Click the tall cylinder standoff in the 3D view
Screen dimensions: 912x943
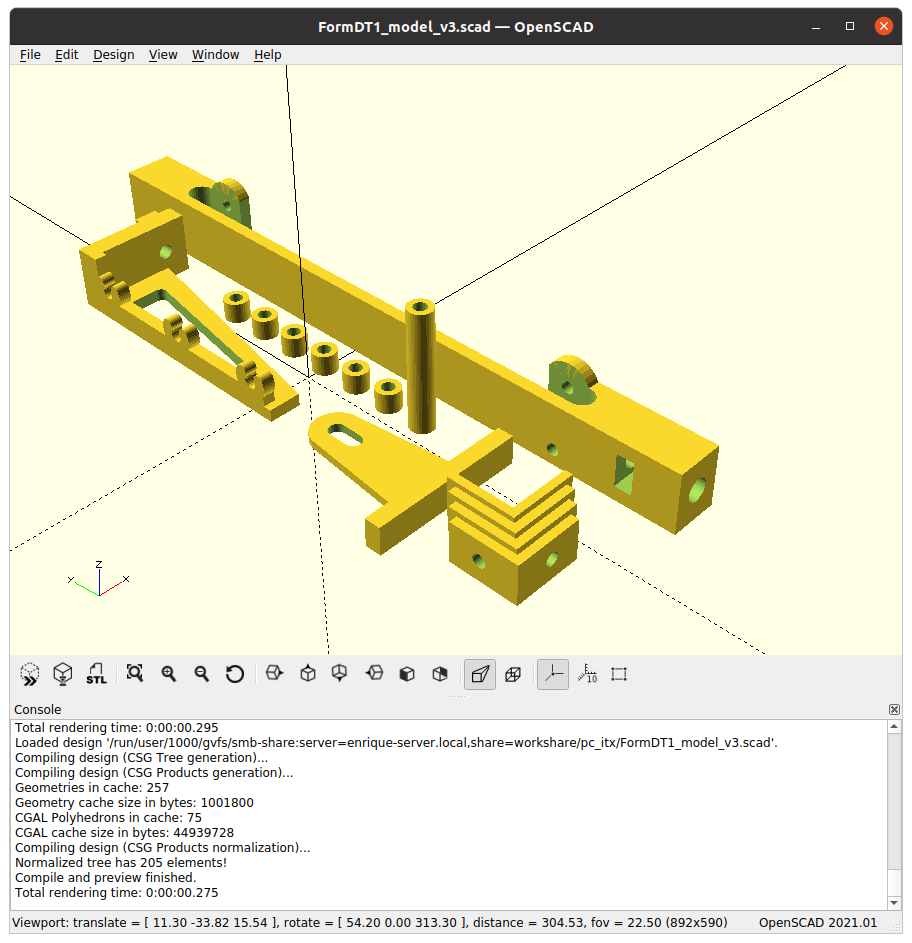coord(420,366)
